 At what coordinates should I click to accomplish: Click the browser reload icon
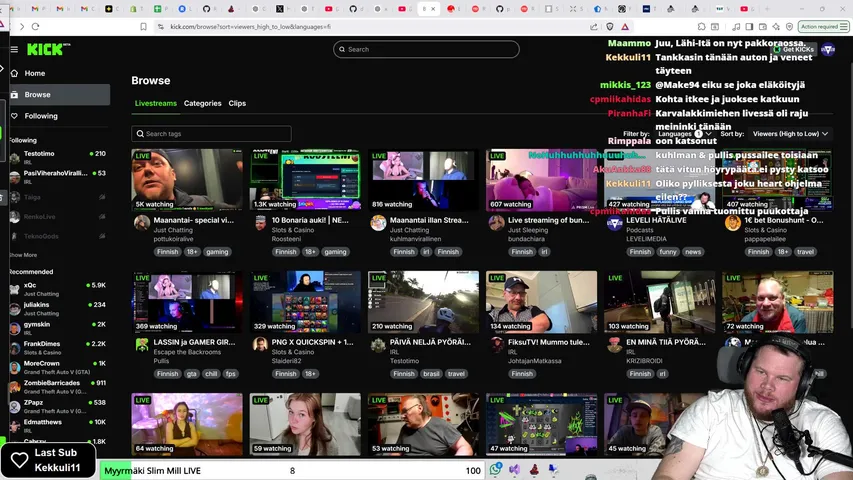(x=35, y=26)
